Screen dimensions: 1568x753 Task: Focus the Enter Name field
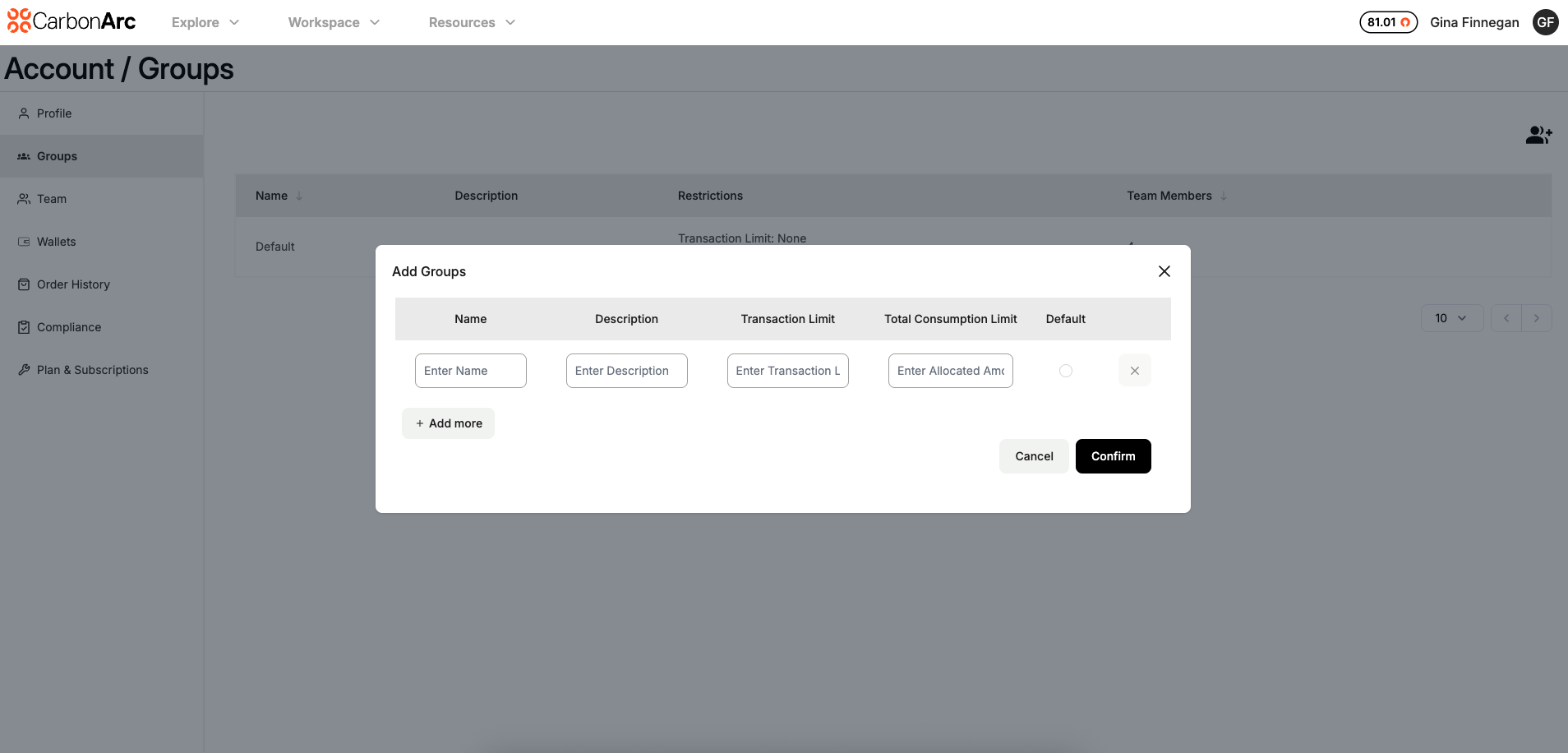tap(470, 371)
